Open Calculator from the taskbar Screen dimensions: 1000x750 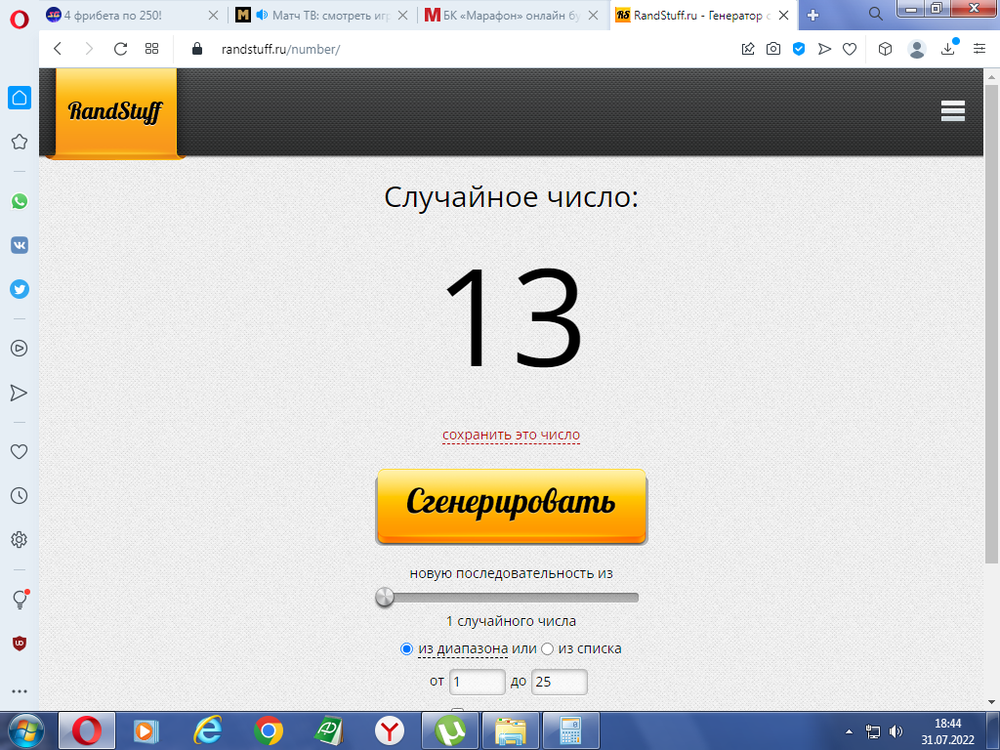click(571, 731)
